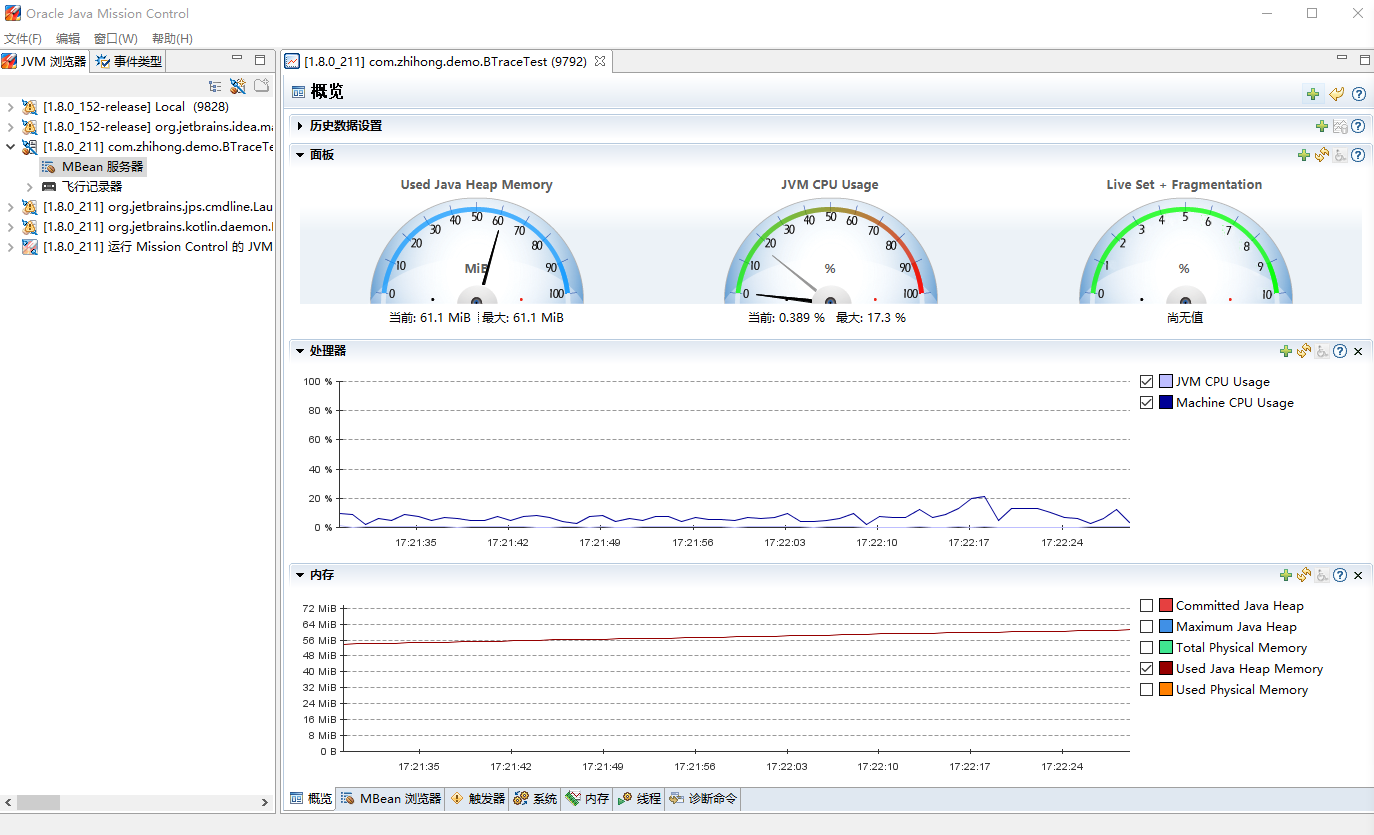The width and height of the screenshot is (1374, 835).
Task: Open help icon in the 概览 header
Action: [1359, 94]
